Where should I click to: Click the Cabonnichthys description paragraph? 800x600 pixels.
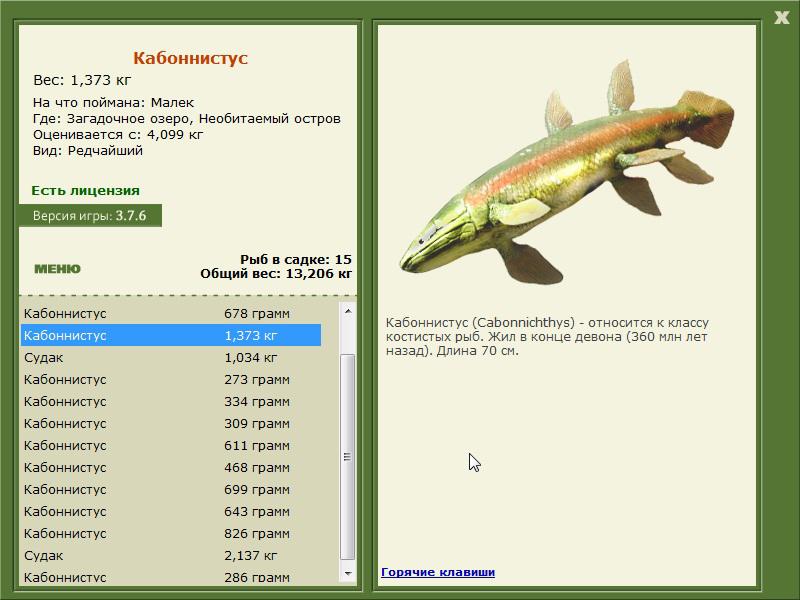click(547, 336)
